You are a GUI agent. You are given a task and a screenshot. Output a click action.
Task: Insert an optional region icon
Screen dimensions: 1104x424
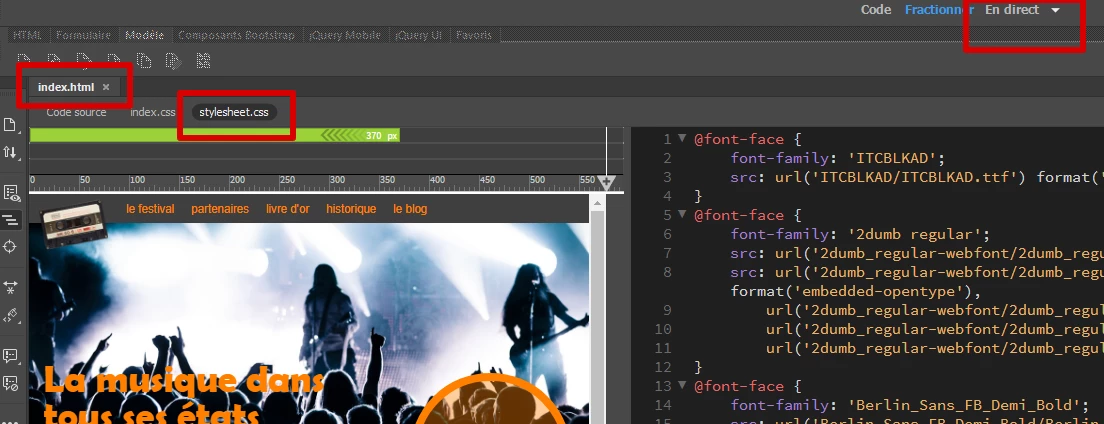pyautogui.click(x=114, y=61)
